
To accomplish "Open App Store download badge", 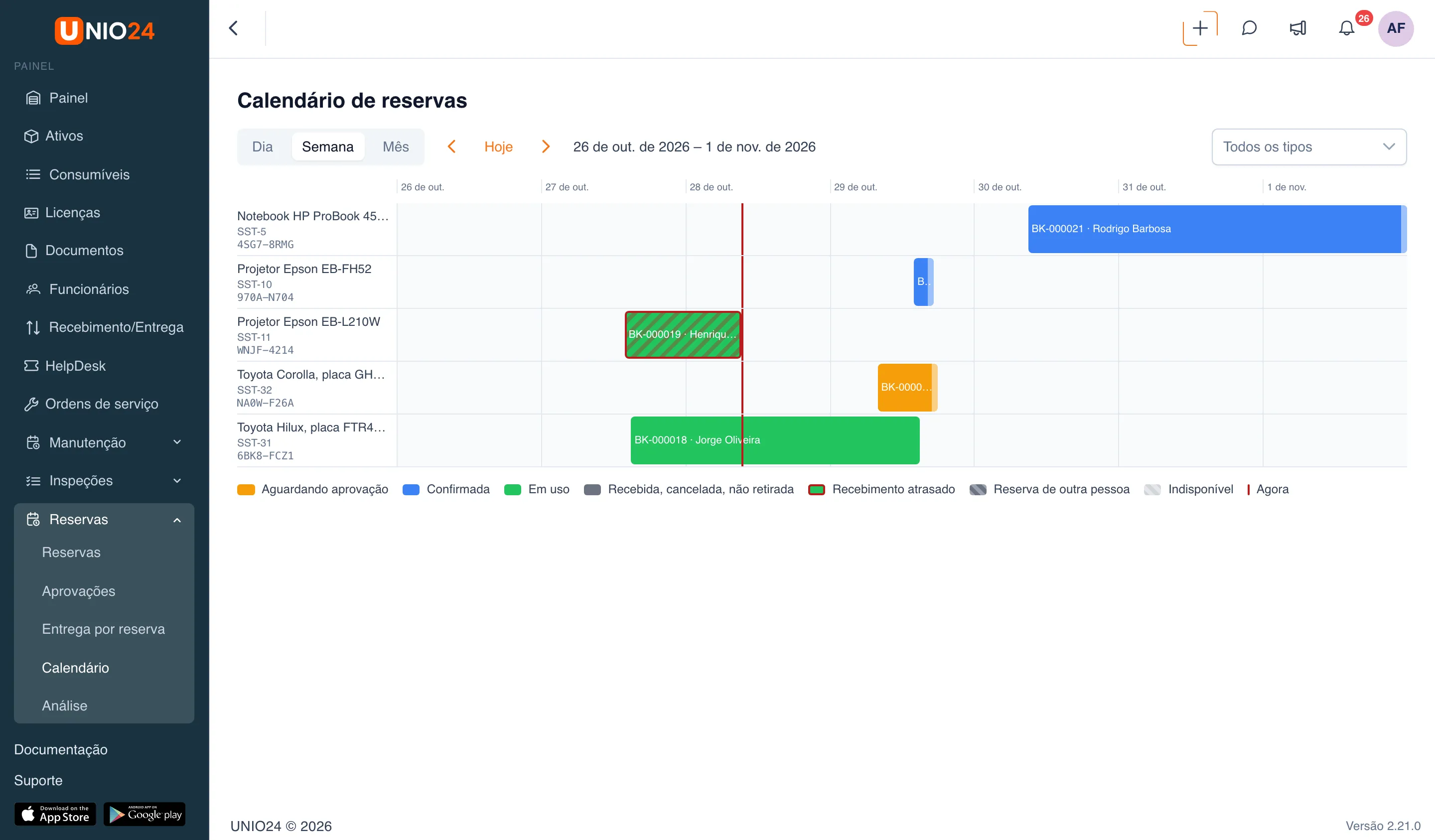I will coord(55,815).
